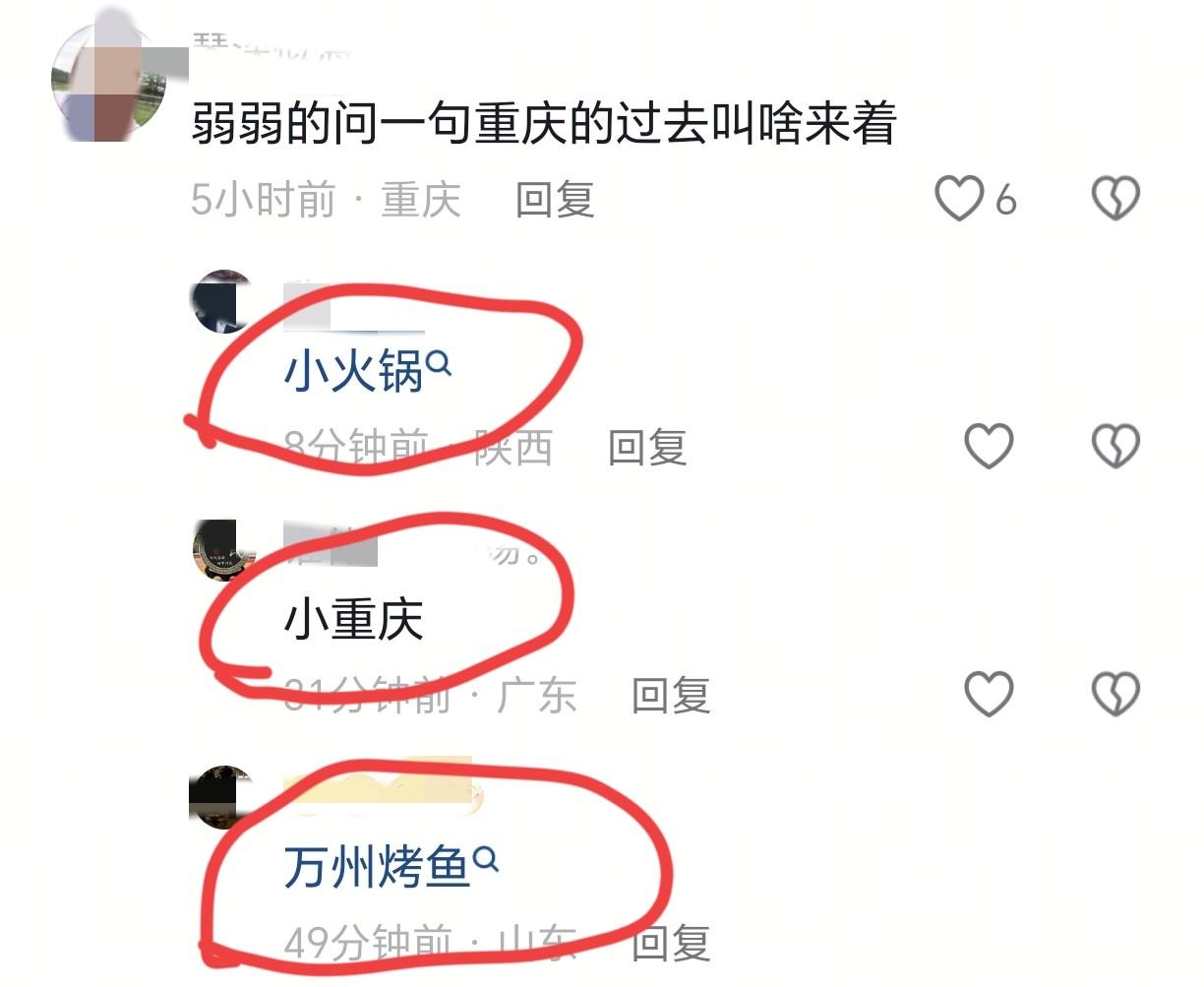This screenshot has width=1204, height=987.
Task: Tap the 小重庆 comment text
Action: (353, 620)
